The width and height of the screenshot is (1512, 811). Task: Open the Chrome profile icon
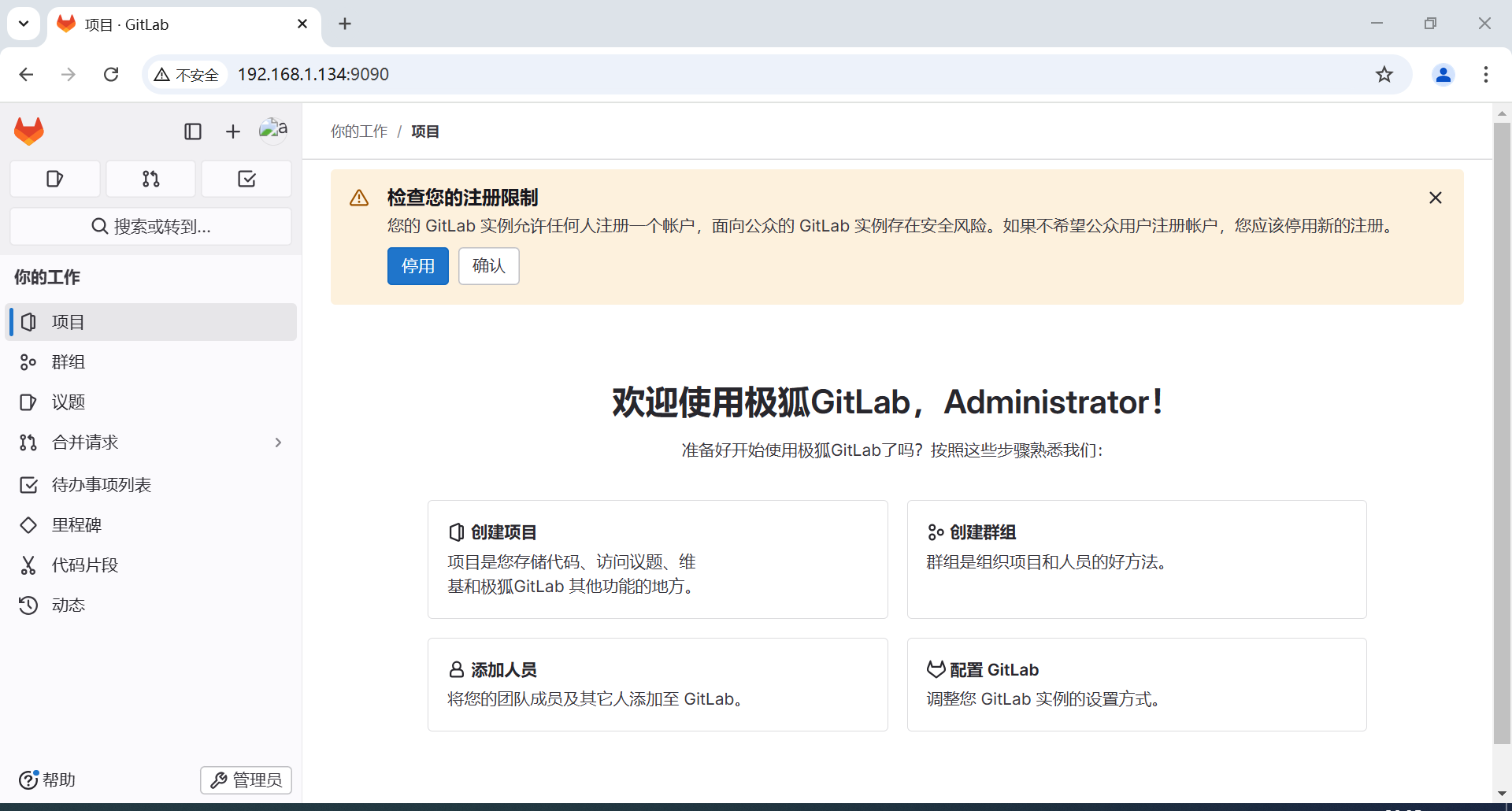1443,74
